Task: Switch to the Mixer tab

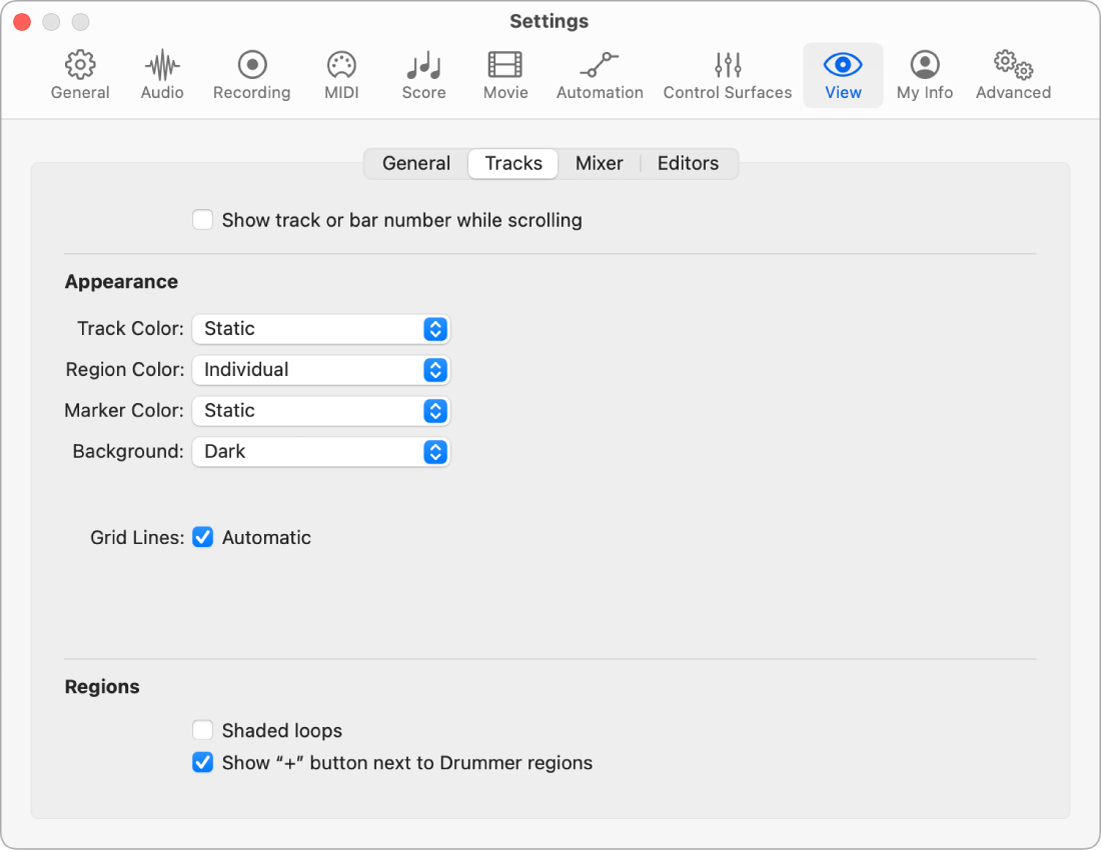Action: 599,164
